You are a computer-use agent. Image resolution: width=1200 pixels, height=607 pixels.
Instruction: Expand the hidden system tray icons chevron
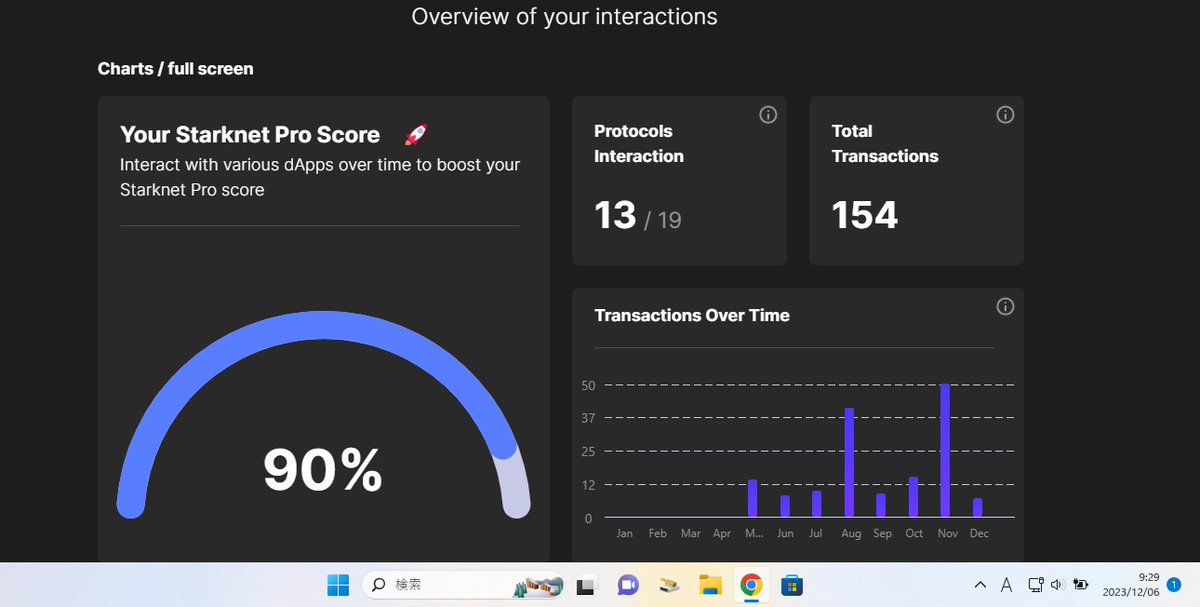981,585
